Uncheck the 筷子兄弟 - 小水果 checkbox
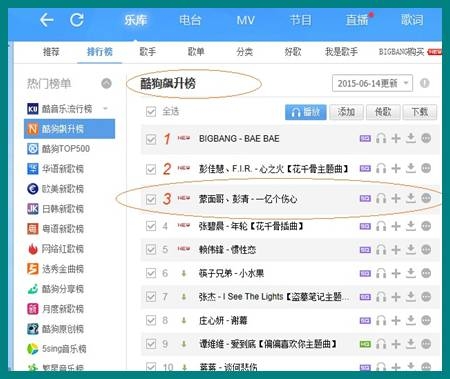450x379 pixels. pos(151,273)
